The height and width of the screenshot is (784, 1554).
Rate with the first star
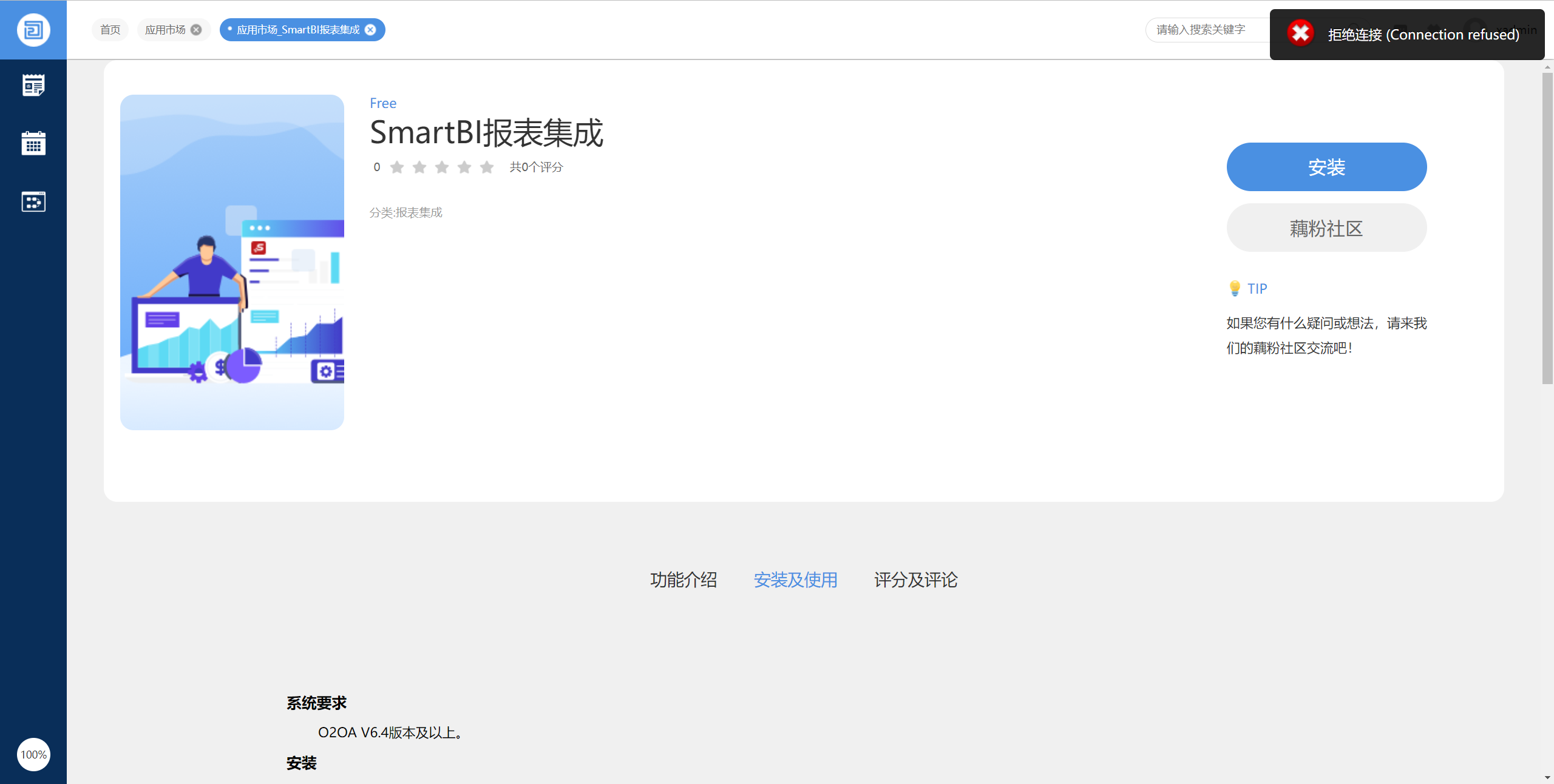coord(397,167)
